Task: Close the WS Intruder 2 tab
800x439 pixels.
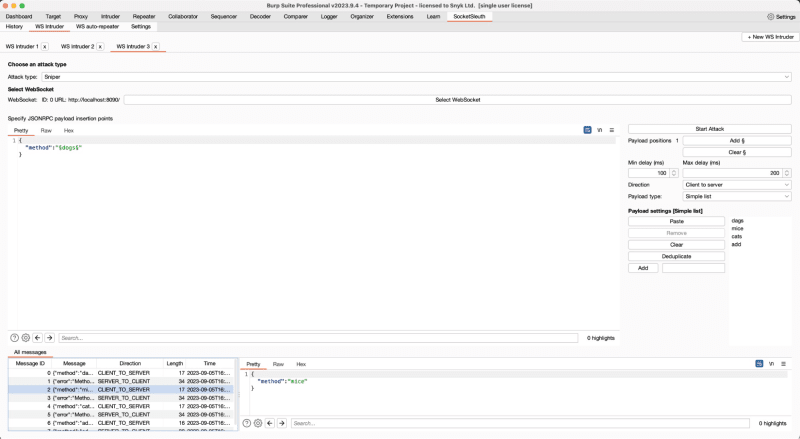Action: coord(101,46)
